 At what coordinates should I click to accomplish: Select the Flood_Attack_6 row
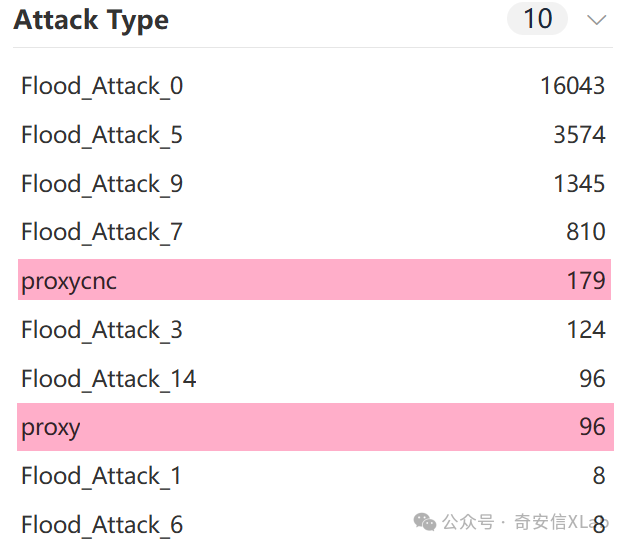314,524
